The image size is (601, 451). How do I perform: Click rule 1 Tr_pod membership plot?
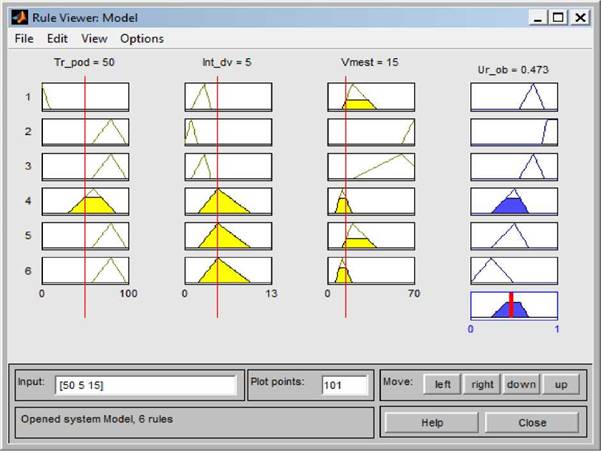pos(85,97)
